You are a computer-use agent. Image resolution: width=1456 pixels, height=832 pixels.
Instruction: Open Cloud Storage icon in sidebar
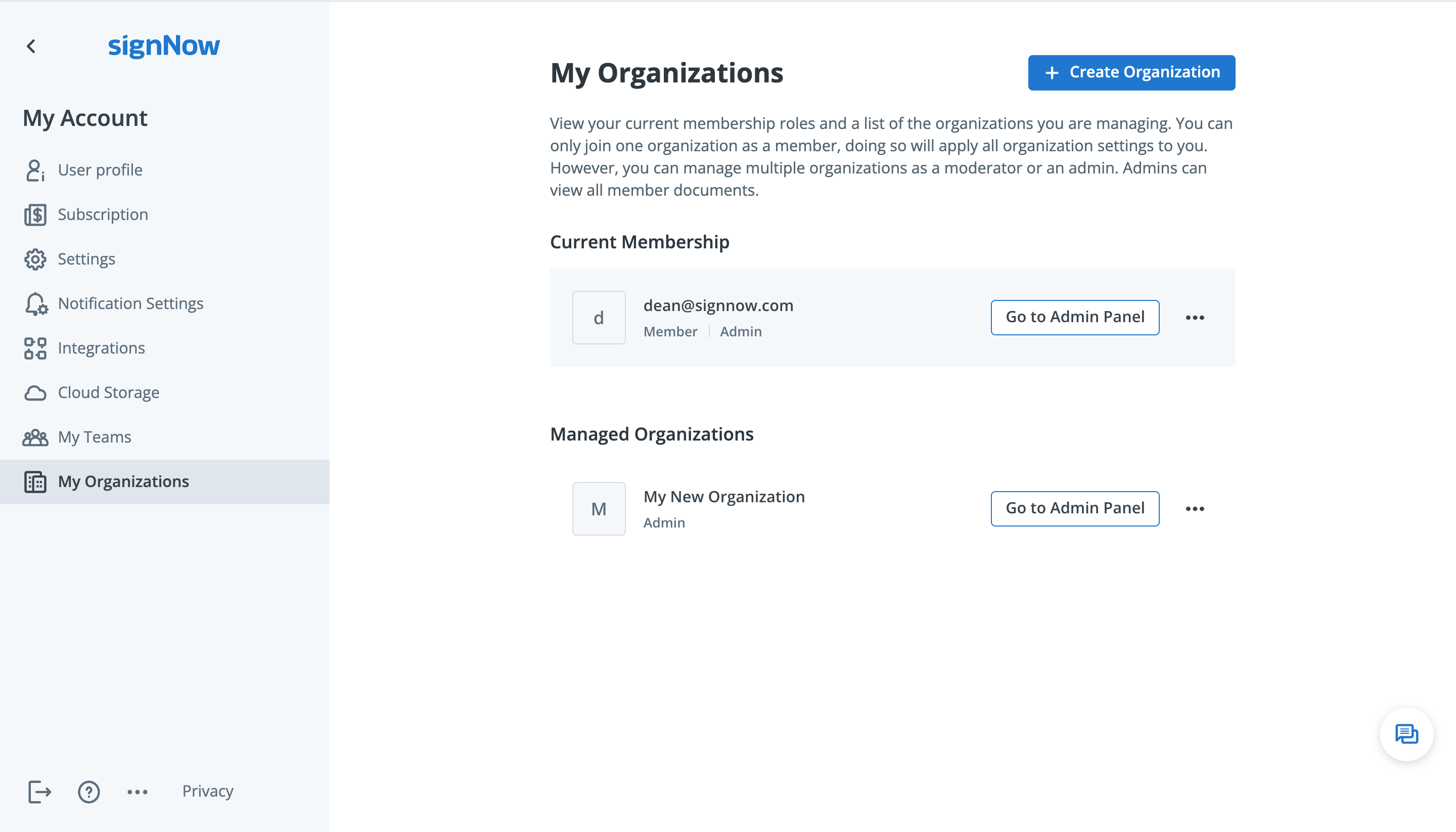click(x=35, y=392)
